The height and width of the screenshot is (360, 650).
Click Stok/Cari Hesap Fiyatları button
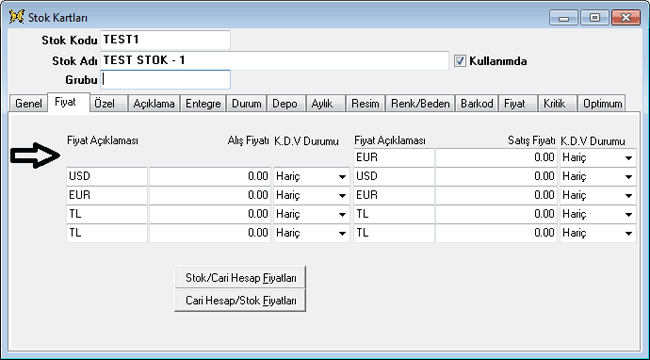240,277
